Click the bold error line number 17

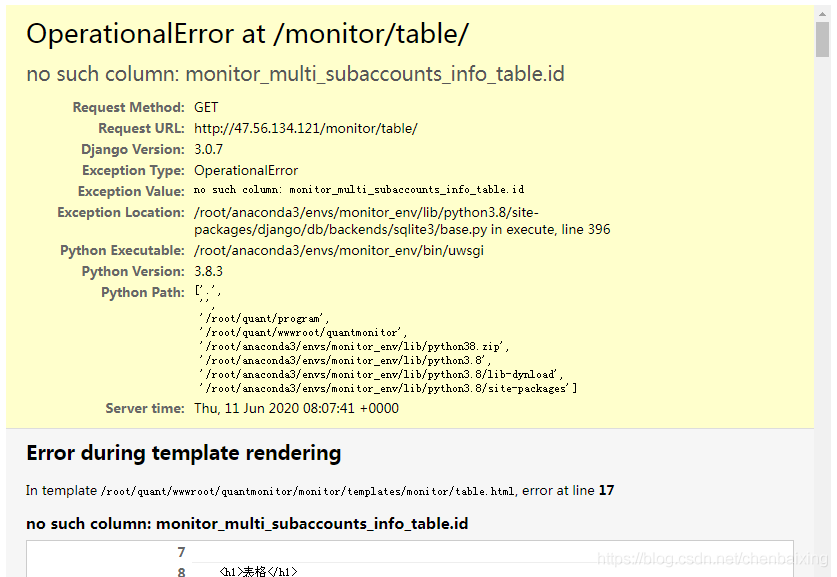606,491
